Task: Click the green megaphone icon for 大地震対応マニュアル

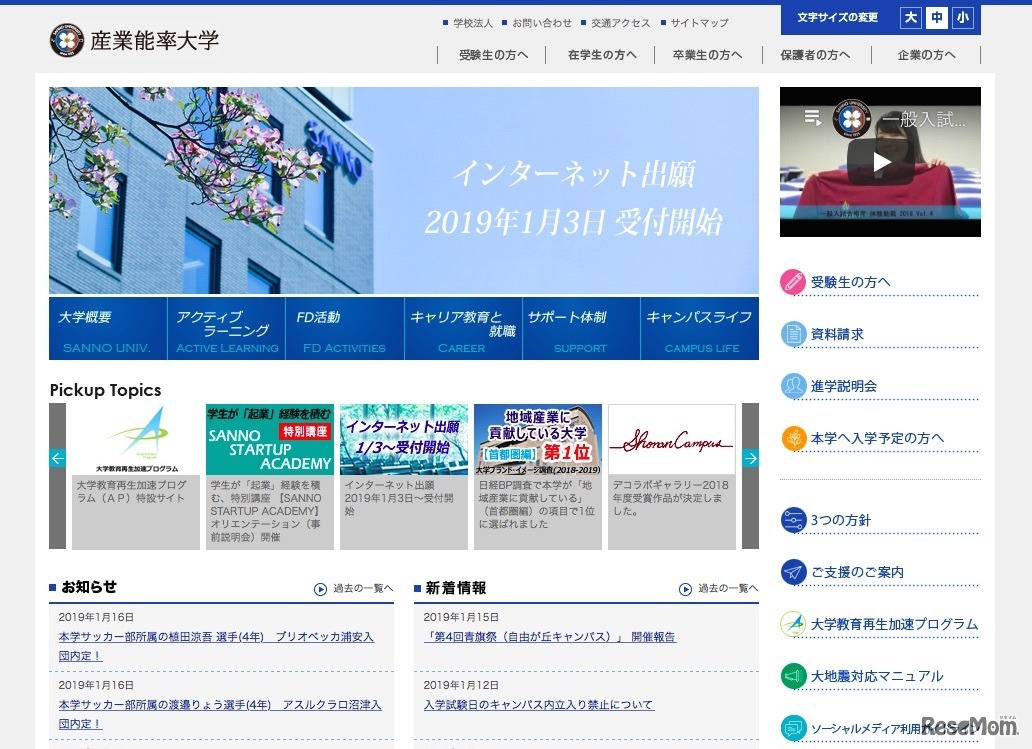Action: pos(792,676)
